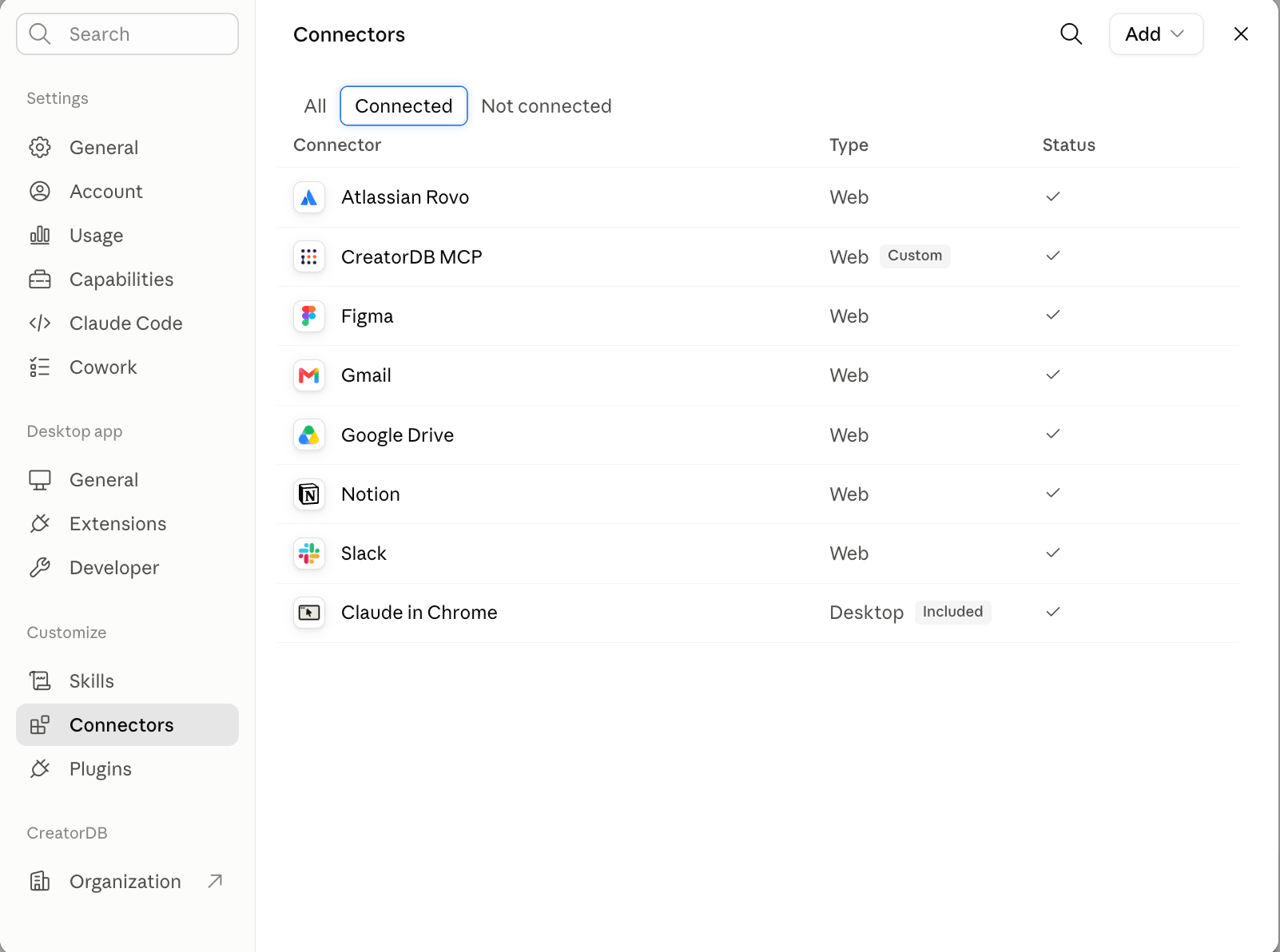Click the Custom badge on CreatorDB MCP
Screen dimensions: 1280x952
[915, 256]
